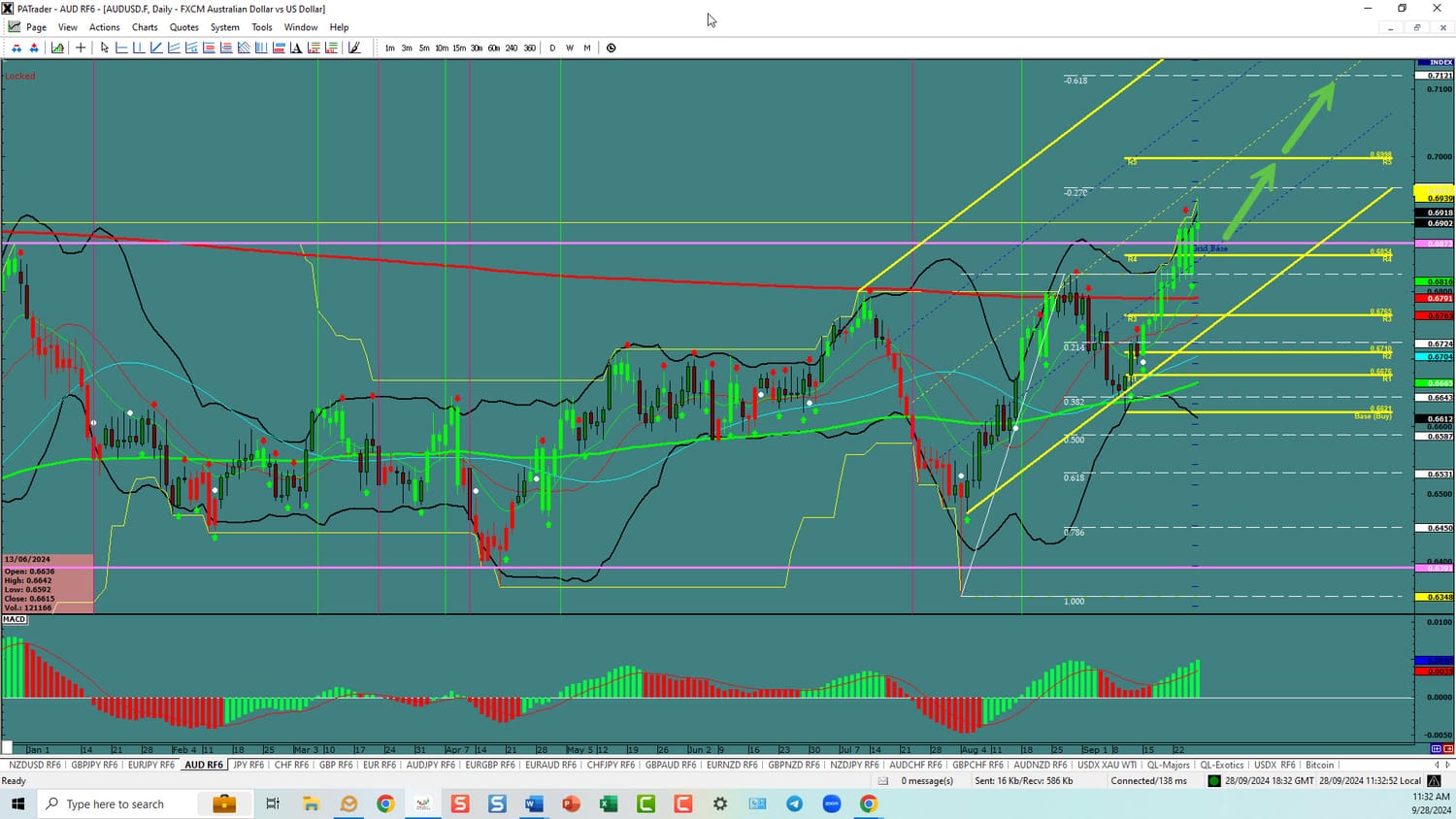Switch to the EURJPY RF6 tab
This screenshot has height=819, width=1456.
pos(151,765)
